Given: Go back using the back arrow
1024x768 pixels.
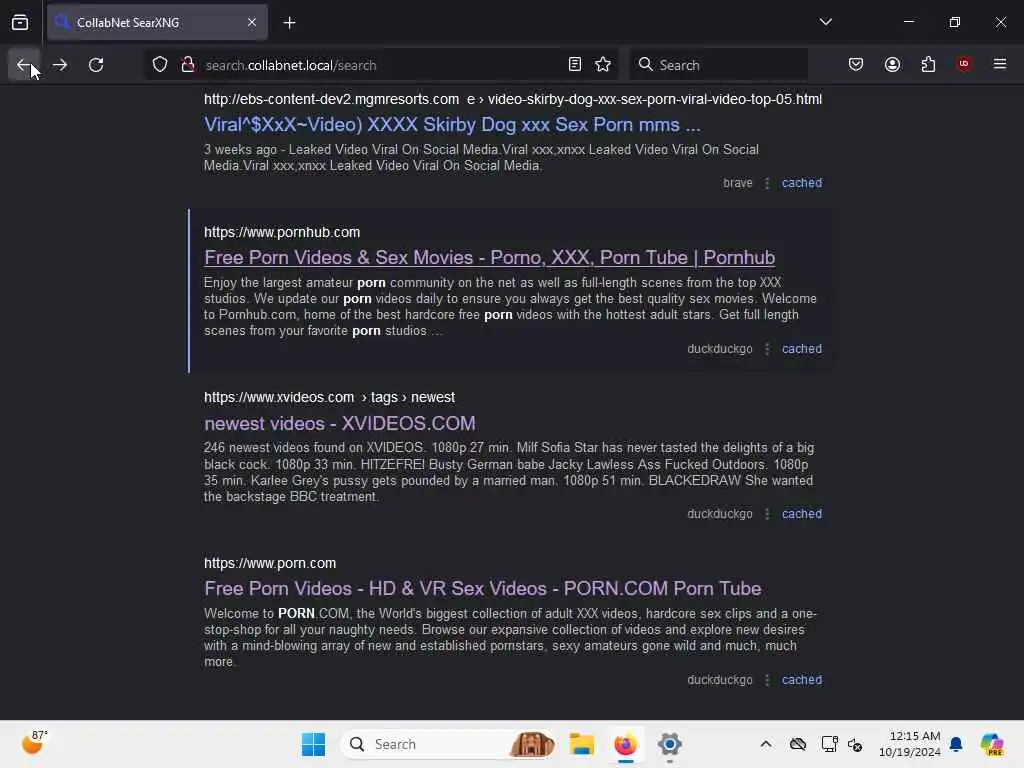Looking at the screenshot, I should click(x=24, y=65).
